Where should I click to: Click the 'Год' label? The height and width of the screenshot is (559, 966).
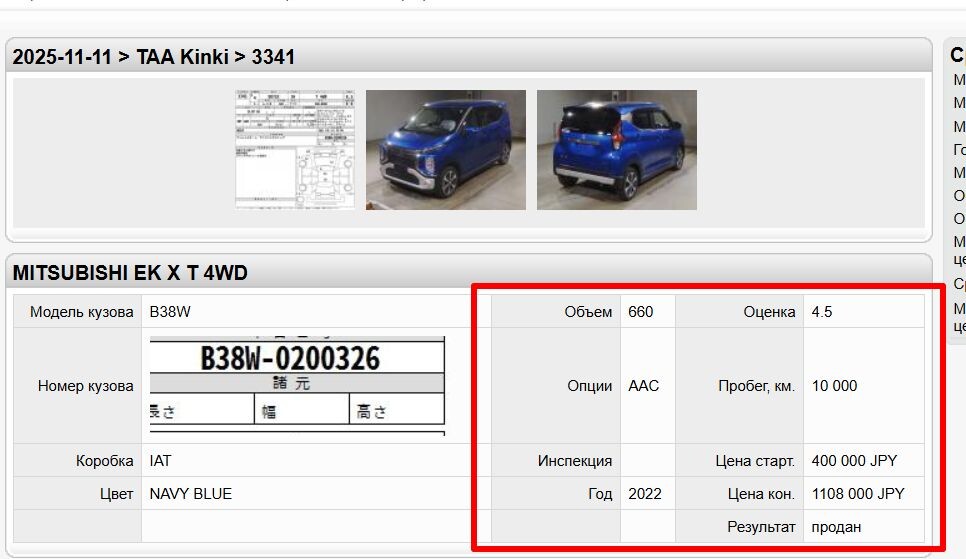click(x=600, y=494)
